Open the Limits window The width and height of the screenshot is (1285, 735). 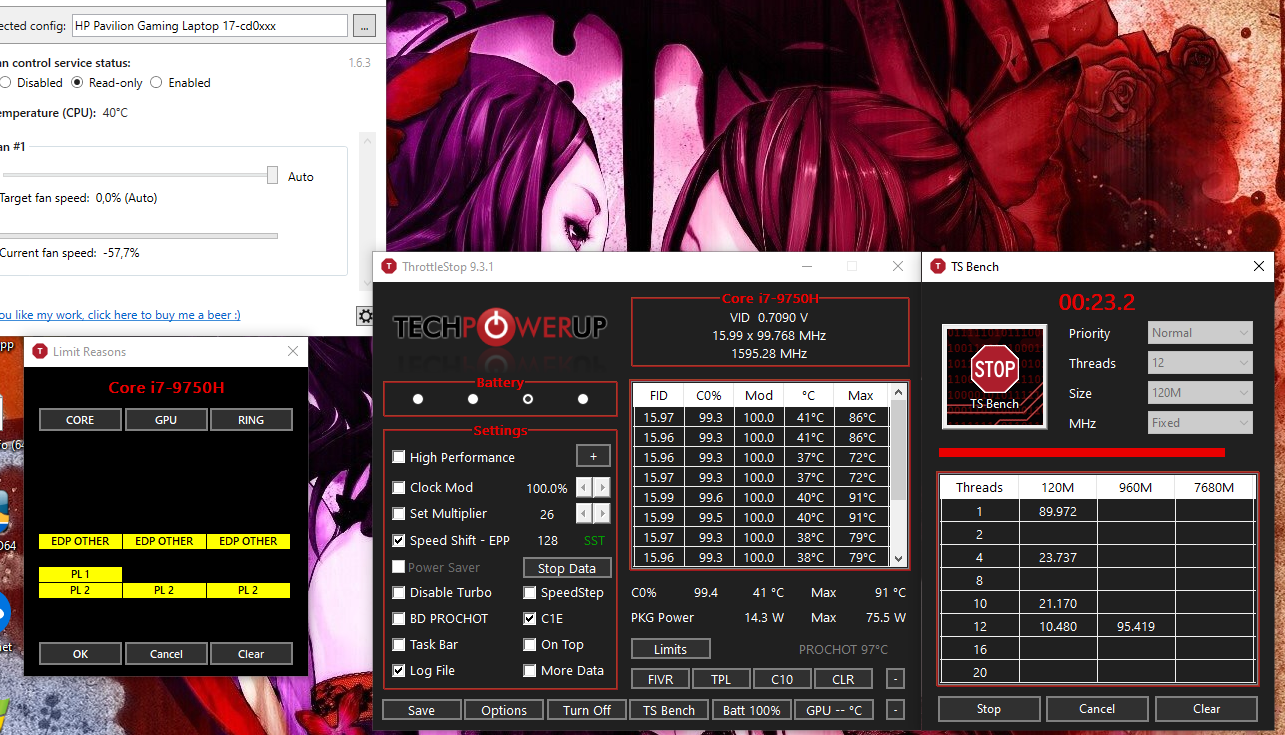(x=670, y=649)
